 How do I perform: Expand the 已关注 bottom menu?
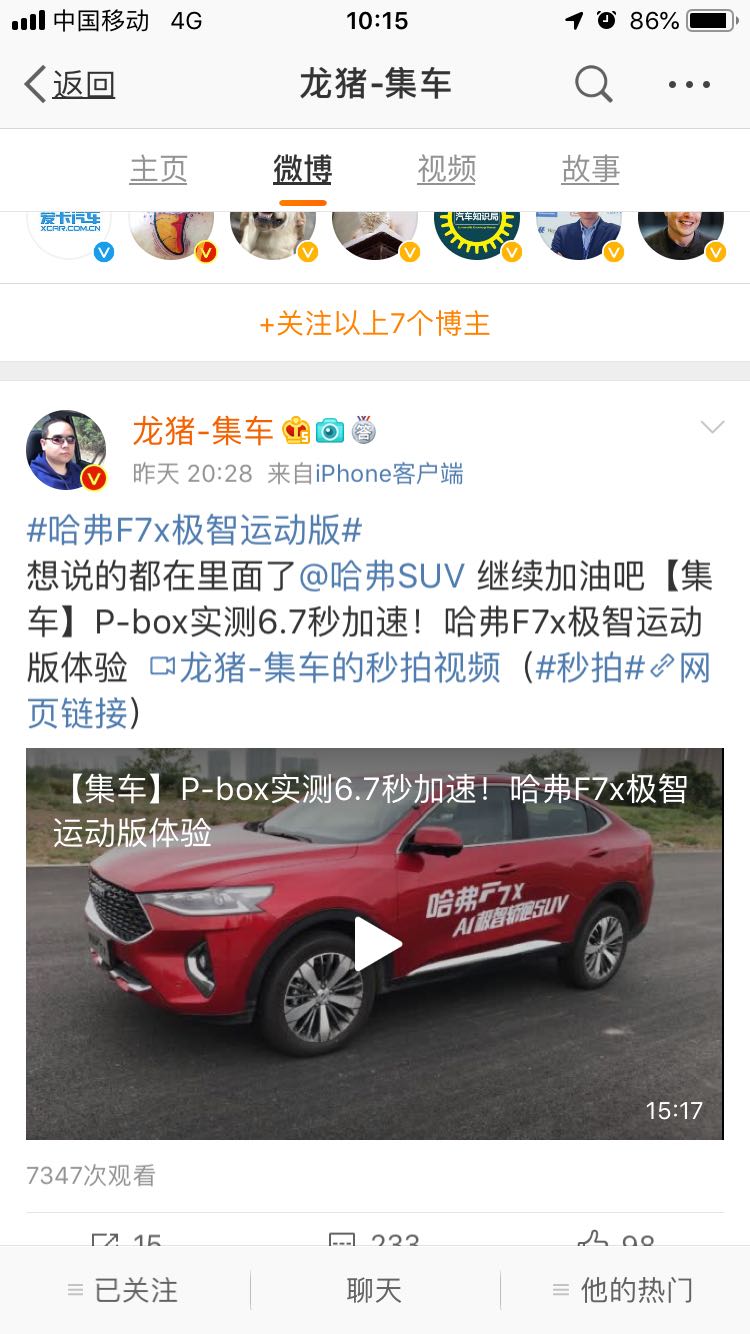125,1290
